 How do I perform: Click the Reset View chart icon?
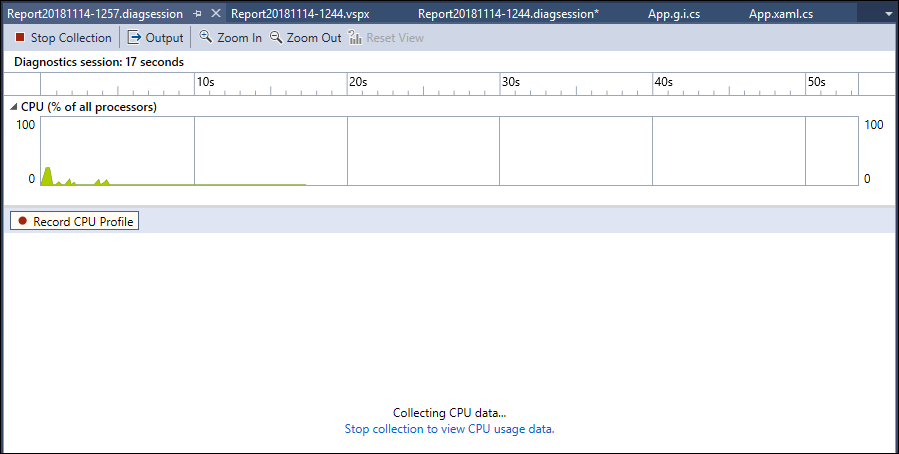355,37
